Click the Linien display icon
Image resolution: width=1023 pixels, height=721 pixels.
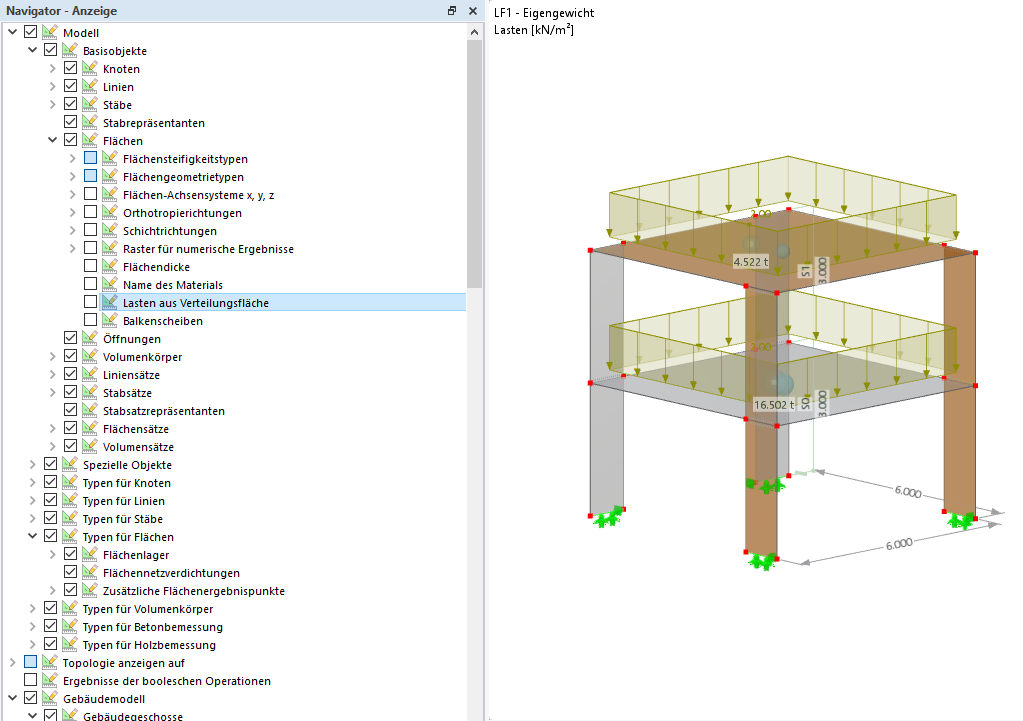pos(90,86)
